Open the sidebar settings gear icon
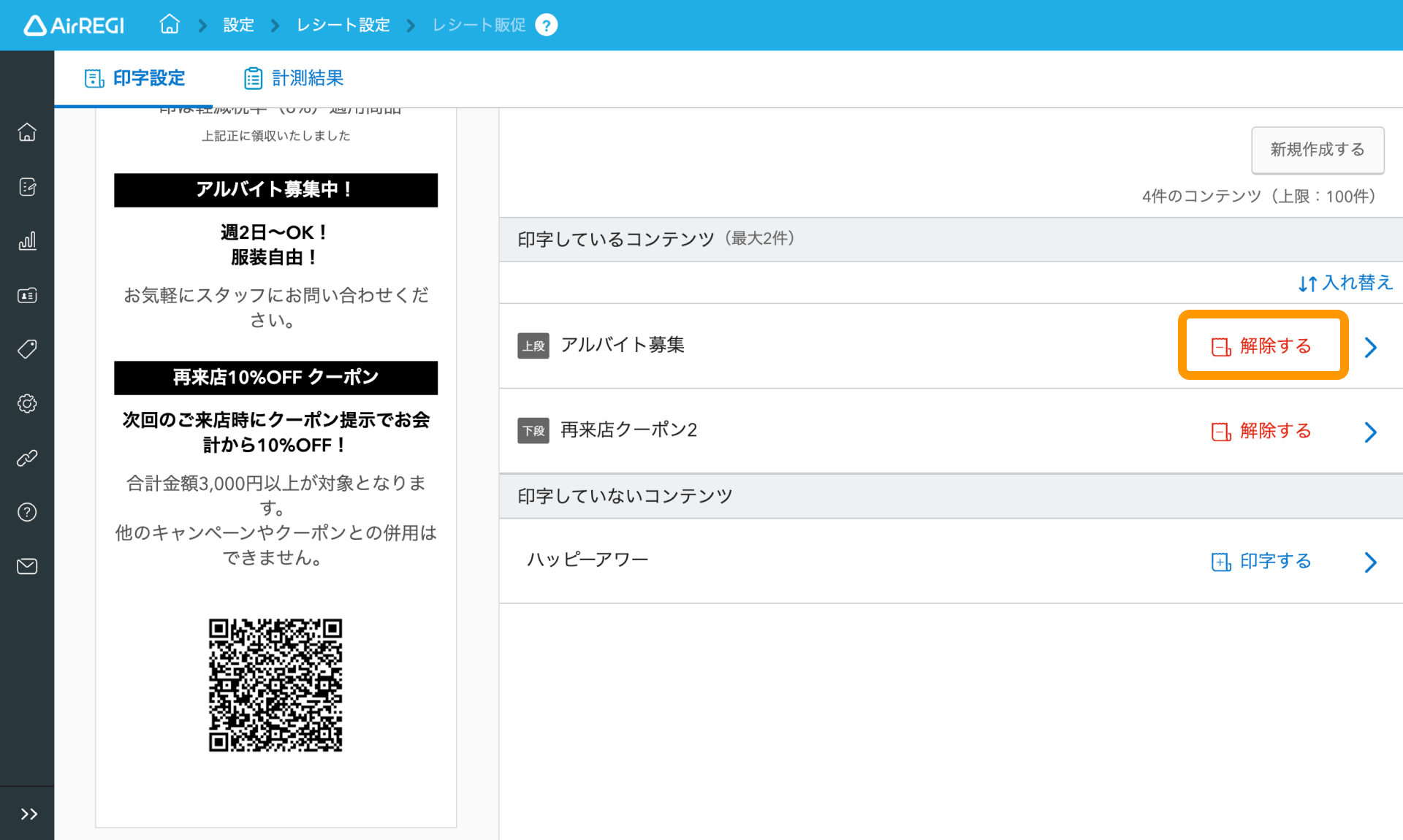 27,404
